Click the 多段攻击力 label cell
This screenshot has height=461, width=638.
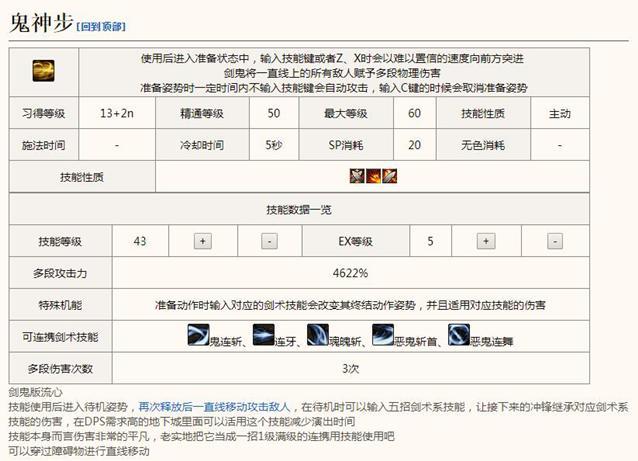[x=60, y=273]
